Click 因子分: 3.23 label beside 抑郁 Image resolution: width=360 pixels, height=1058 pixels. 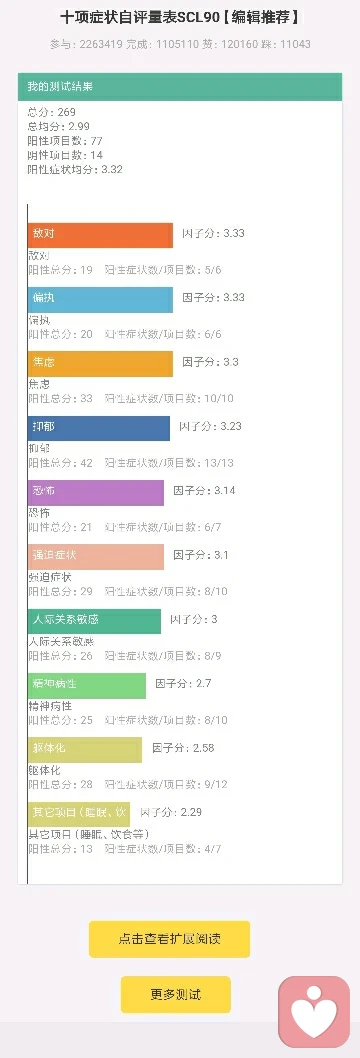pos(210,426)
